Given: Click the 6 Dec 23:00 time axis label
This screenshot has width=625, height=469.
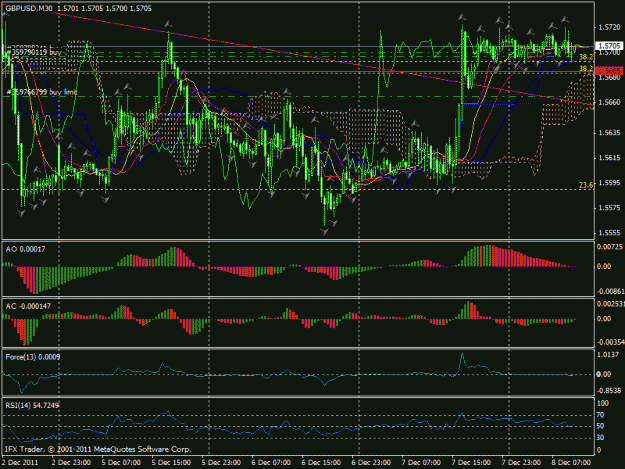Looking at the screenshot, I should tap(371, 463).
